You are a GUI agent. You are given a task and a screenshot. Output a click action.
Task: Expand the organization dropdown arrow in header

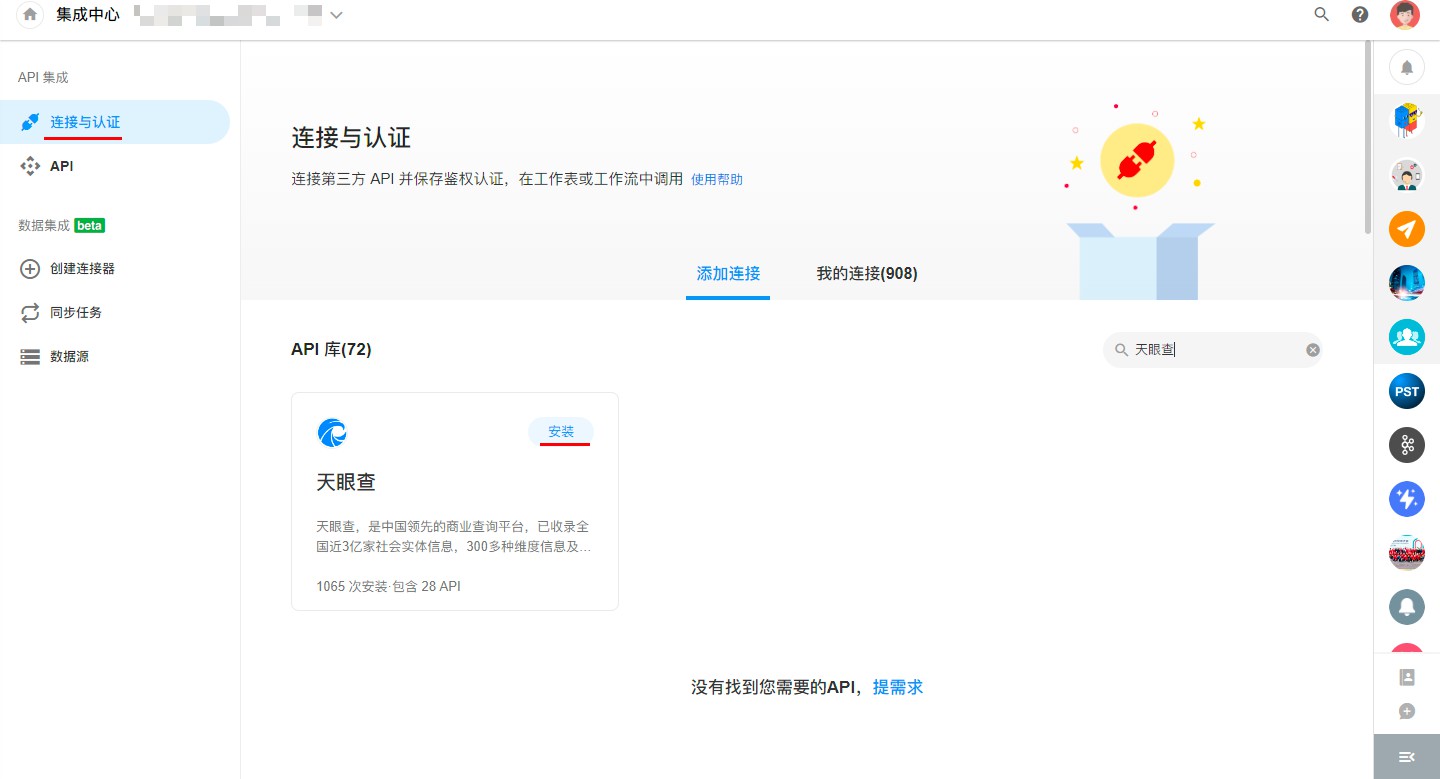336,15
